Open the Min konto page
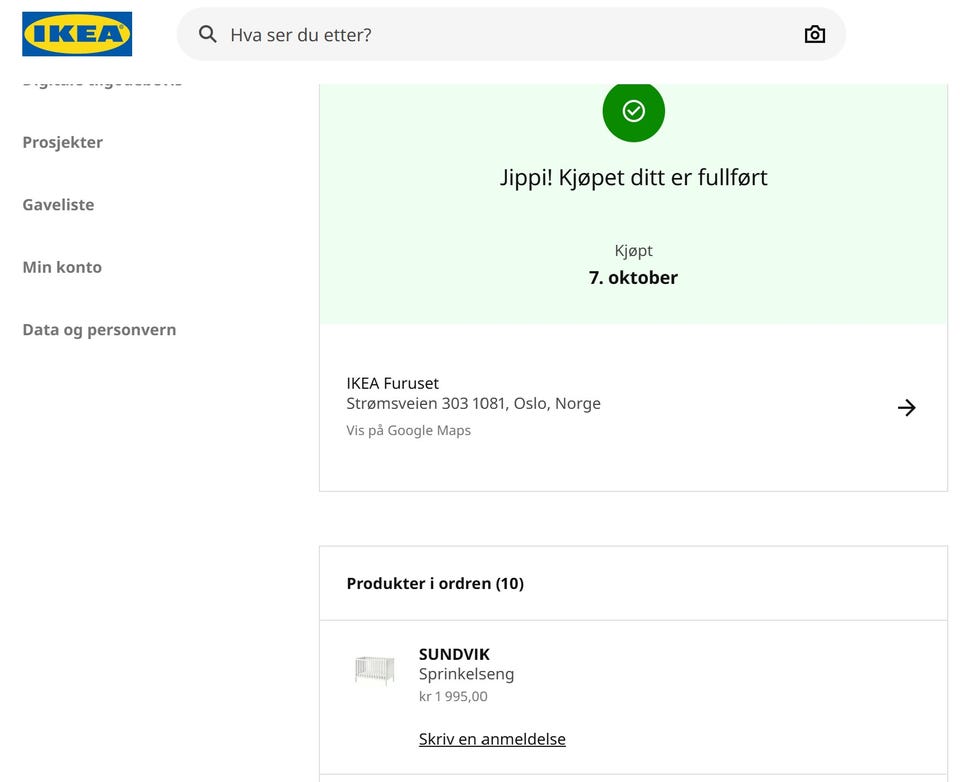This screenshot has height=782, width=960. (x=62, y=267)
